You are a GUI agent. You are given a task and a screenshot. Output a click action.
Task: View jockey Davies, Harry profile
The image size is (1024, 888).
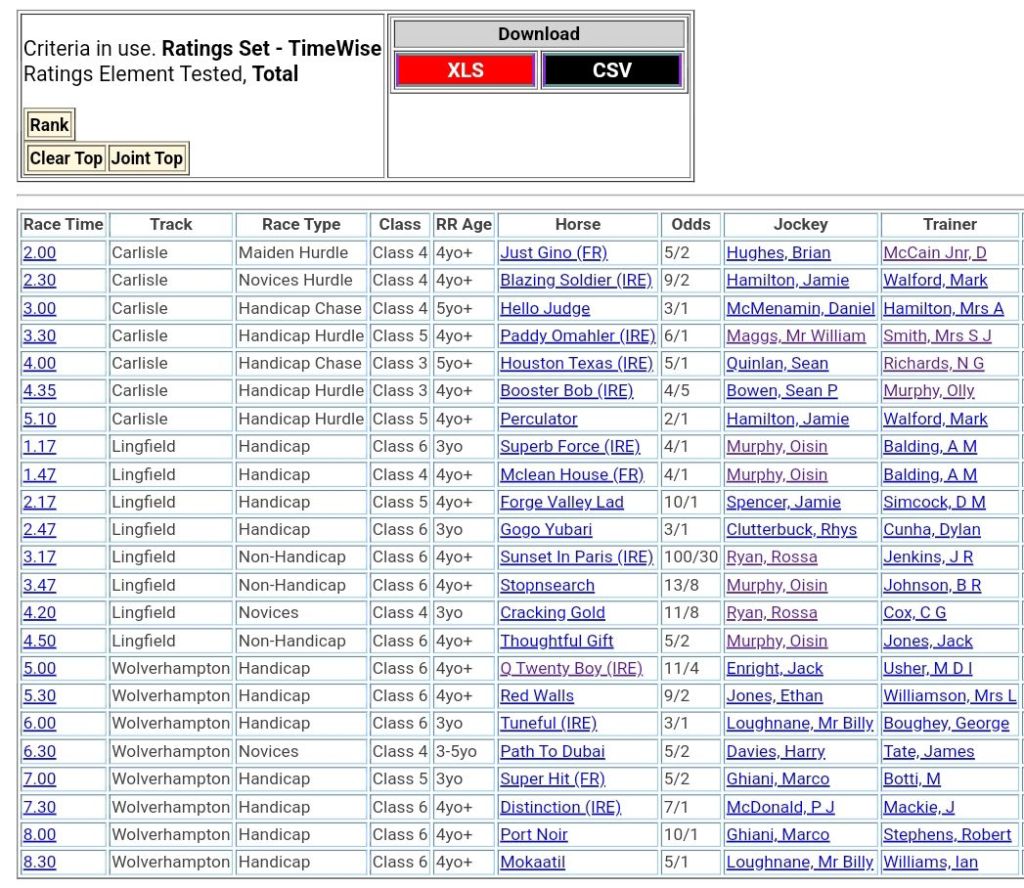775,751
